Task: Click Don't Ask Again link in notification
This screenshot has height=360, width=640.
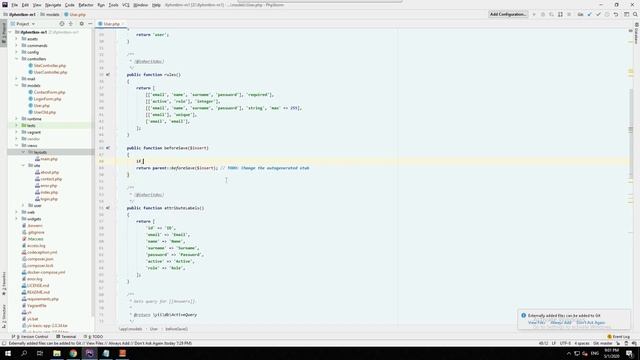Action: [591, 323]
